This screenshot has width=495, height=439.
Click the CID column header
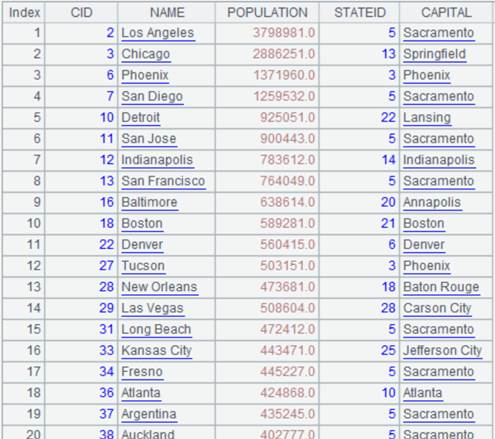click(81, 13)
